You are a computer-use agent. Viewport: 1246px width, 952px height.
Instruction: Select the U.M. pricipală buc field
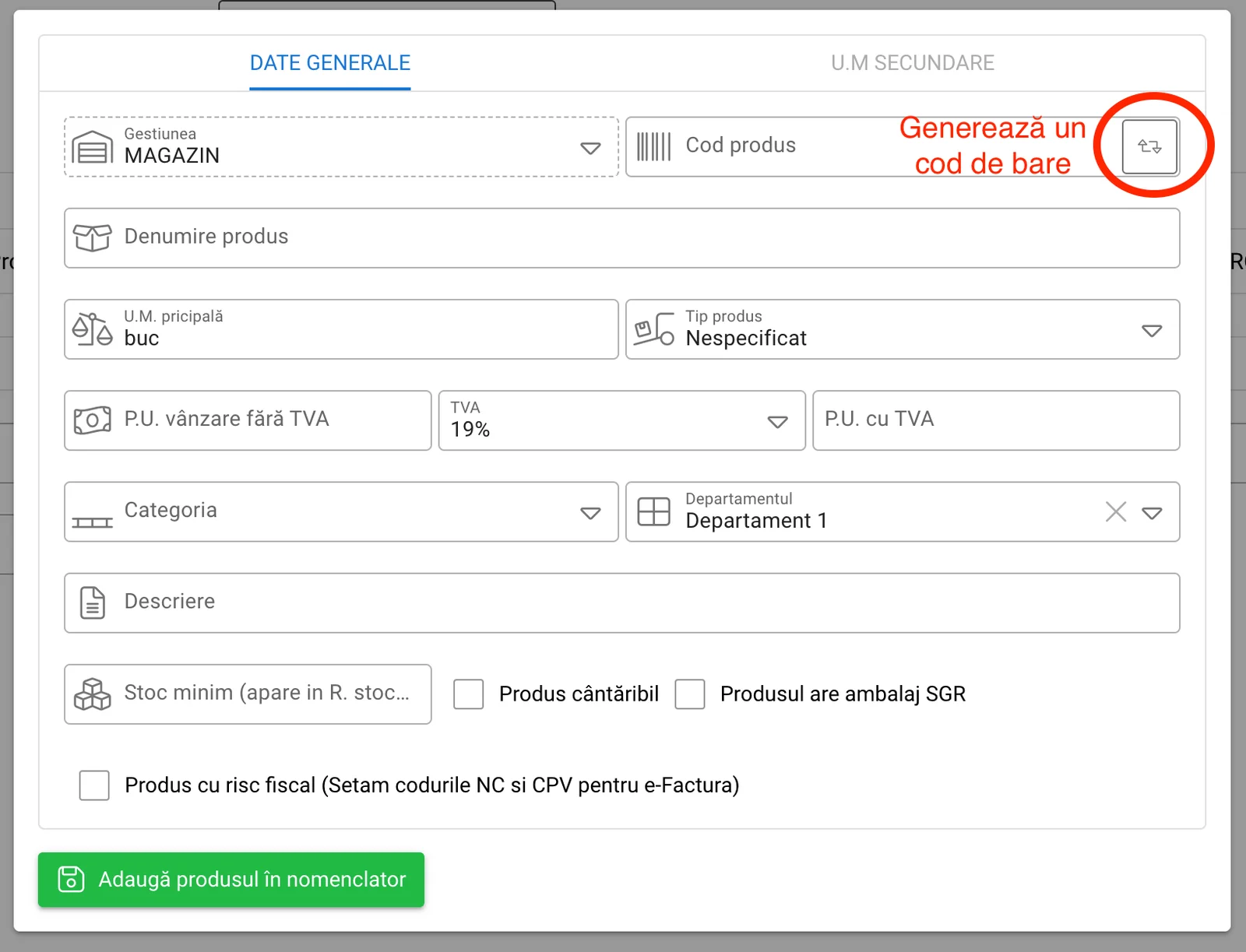pos(341,329)
